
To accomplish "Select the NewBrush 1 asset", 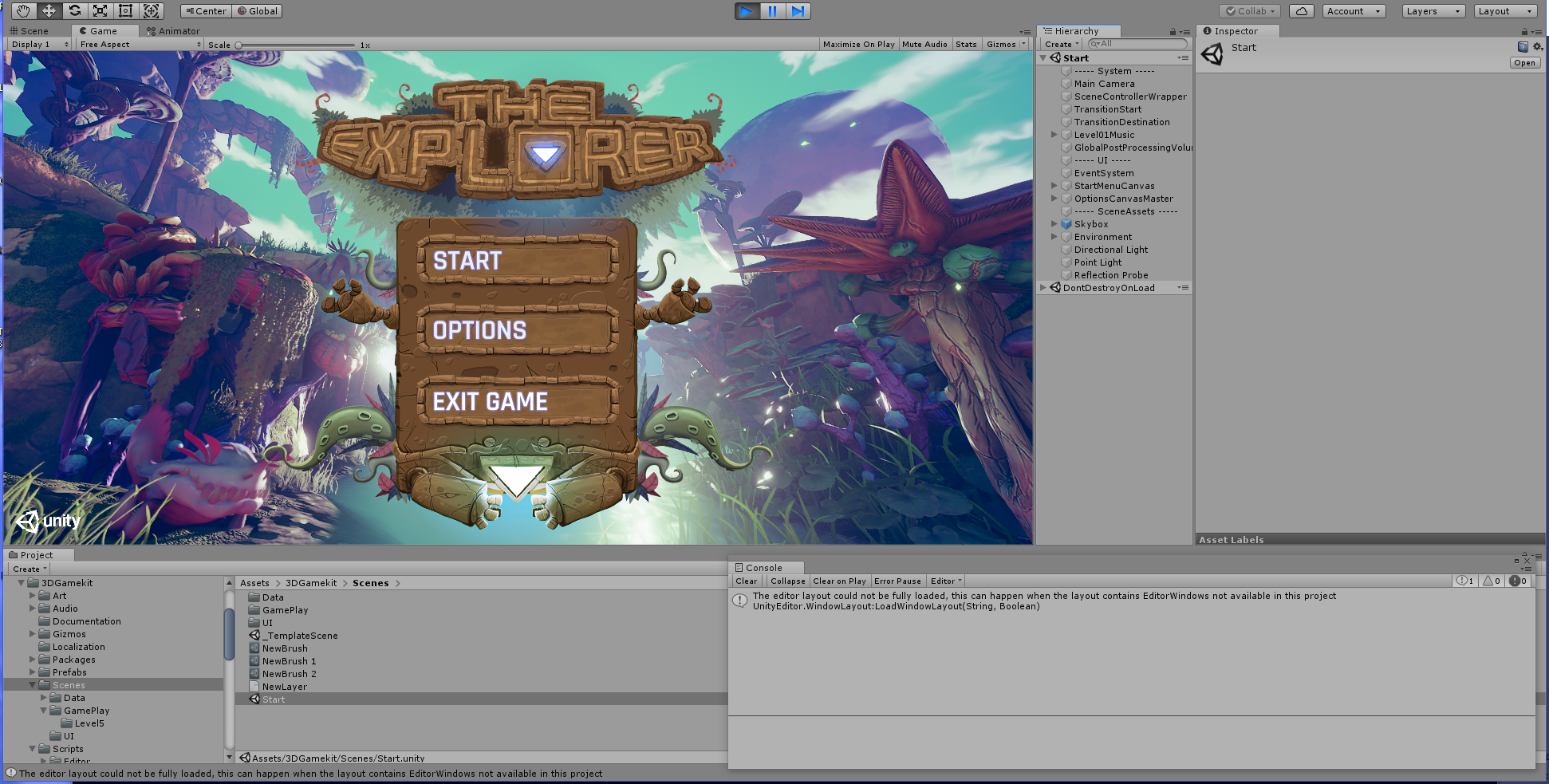I will coord(289,661).
